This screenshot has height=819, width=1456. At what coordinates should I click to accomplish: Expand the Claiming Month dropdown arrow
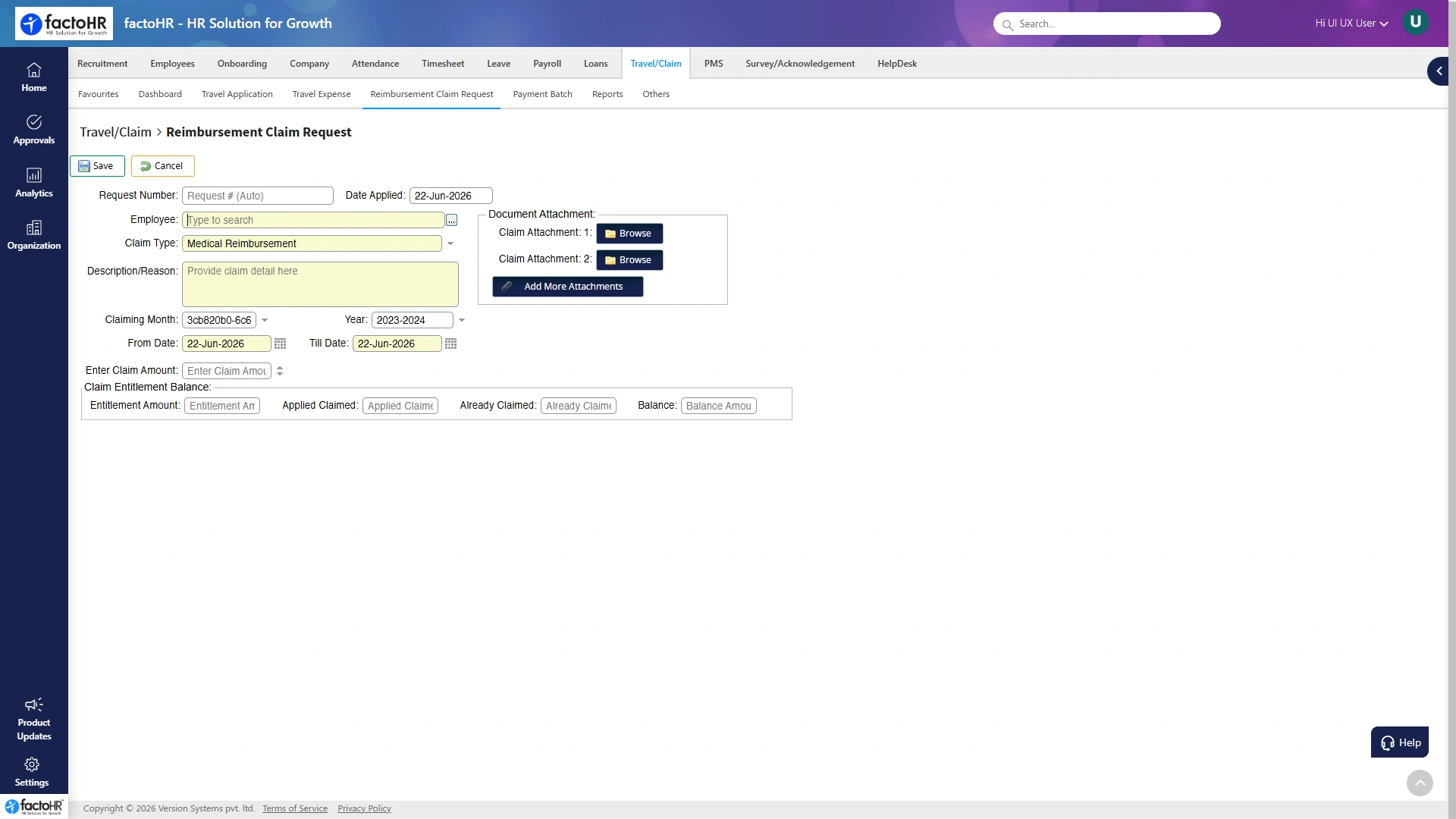click(x=265, y=320)
